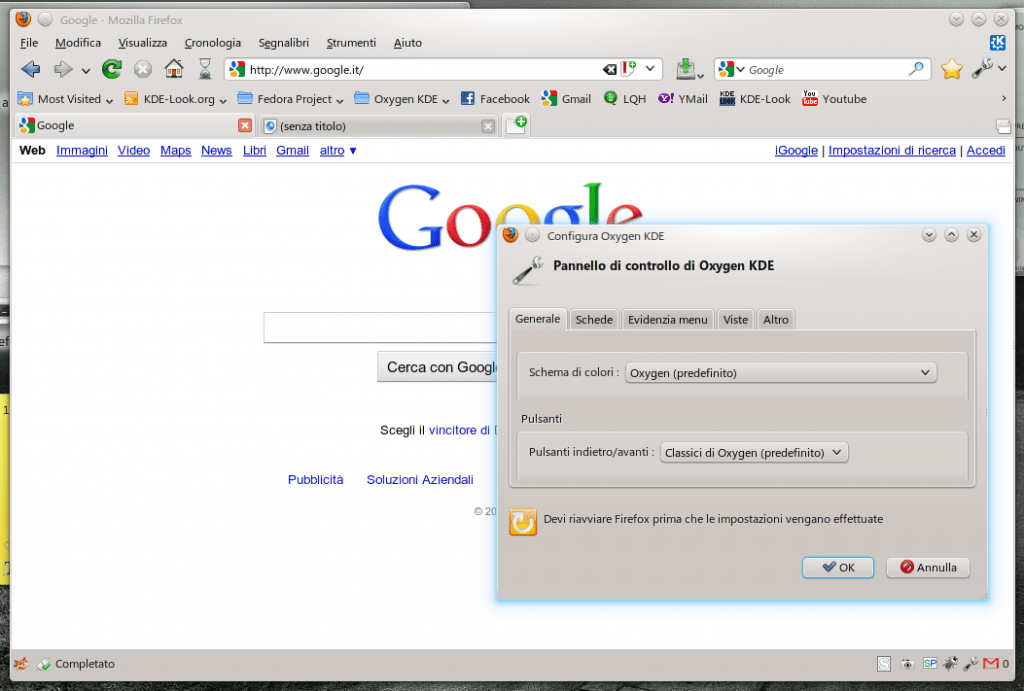Open the Fedora Project bookmark folder
This screenshot has width=1024, height=691.
tap(290, 99)
